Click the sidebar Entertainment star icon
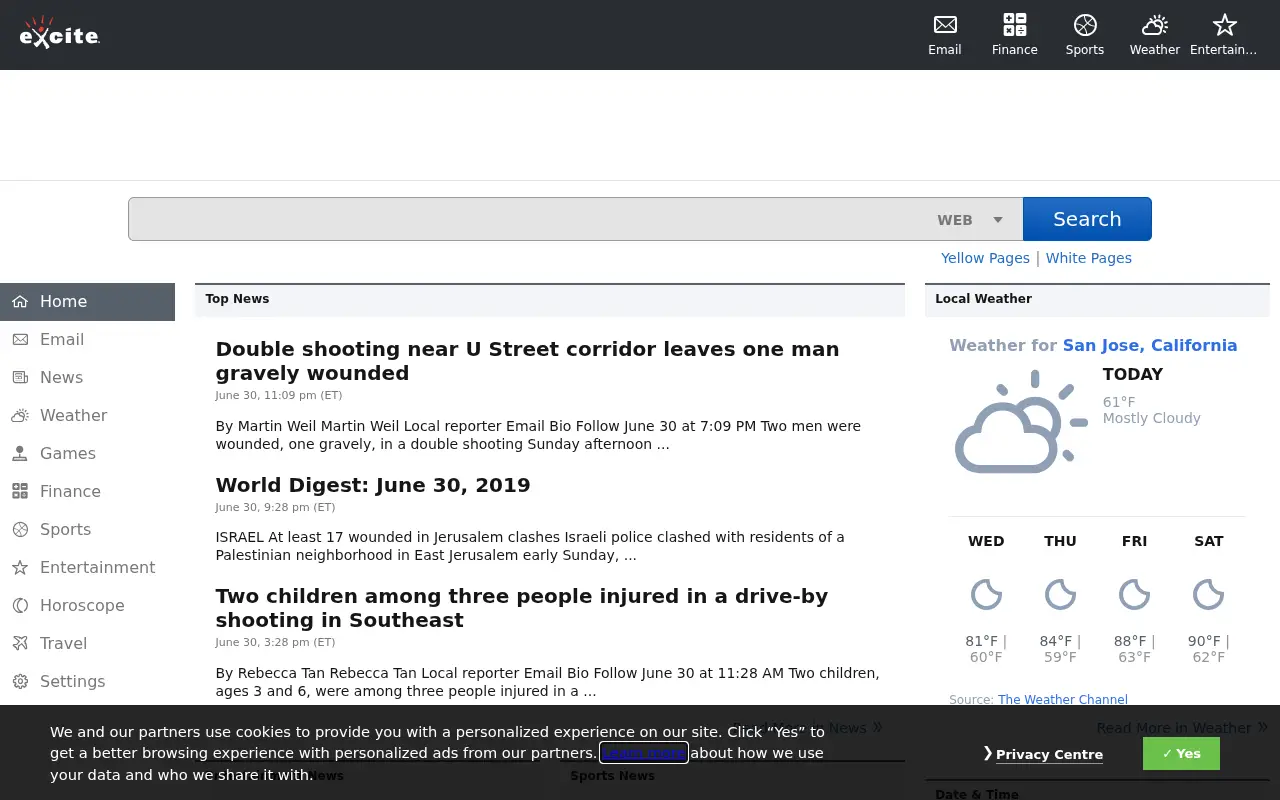Screen dimensions: 1280x800 20,567
